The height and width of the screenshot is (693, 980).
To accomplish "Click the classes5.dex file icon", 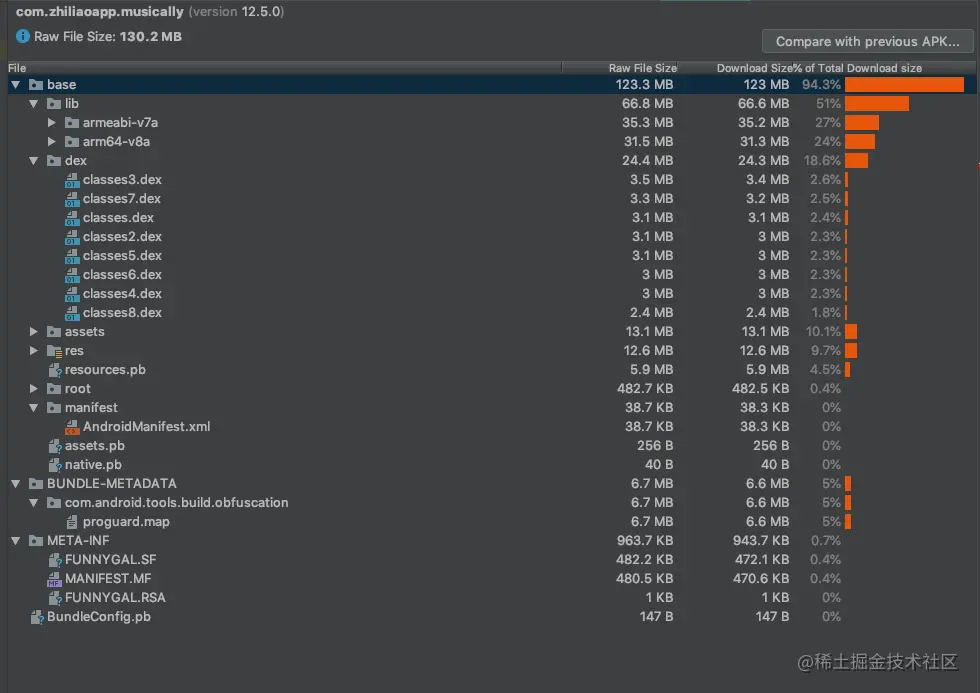I will pyautogui.click(x=72, y=256).
